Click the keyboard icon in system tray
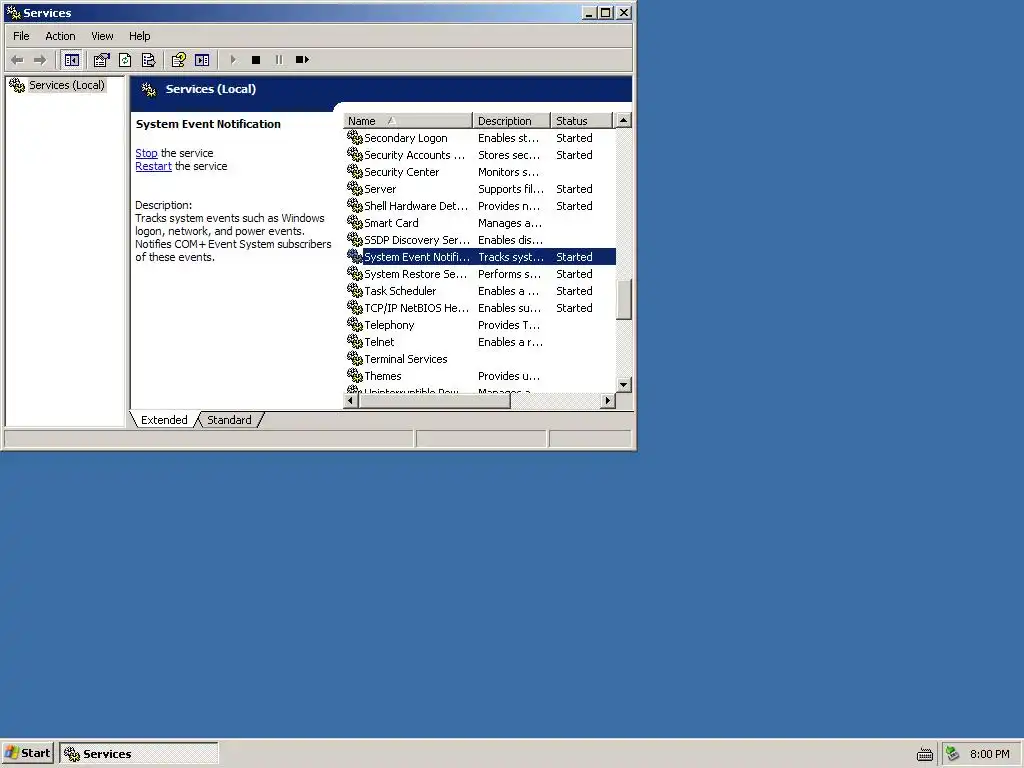Viewport: 1024px width, 768px height. tap(924, 754)
